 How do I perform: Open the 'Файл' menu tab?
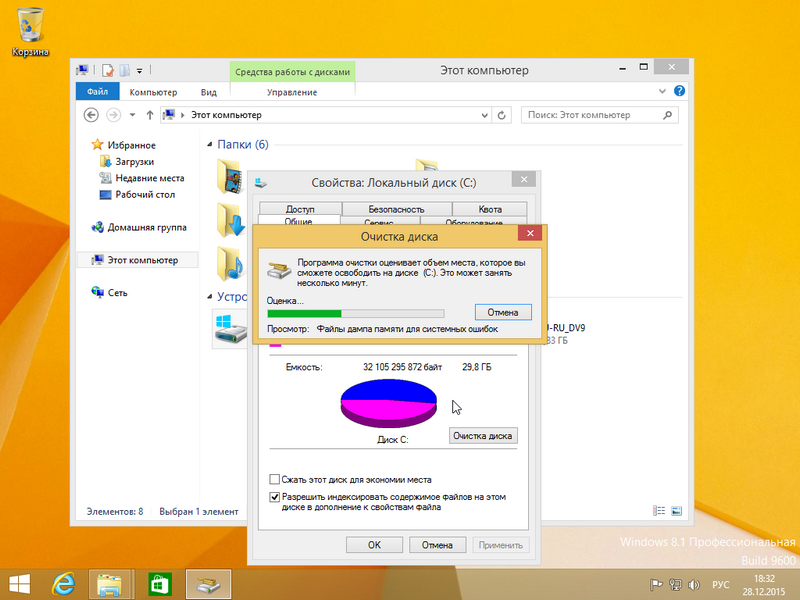click(x=97, y=92)
